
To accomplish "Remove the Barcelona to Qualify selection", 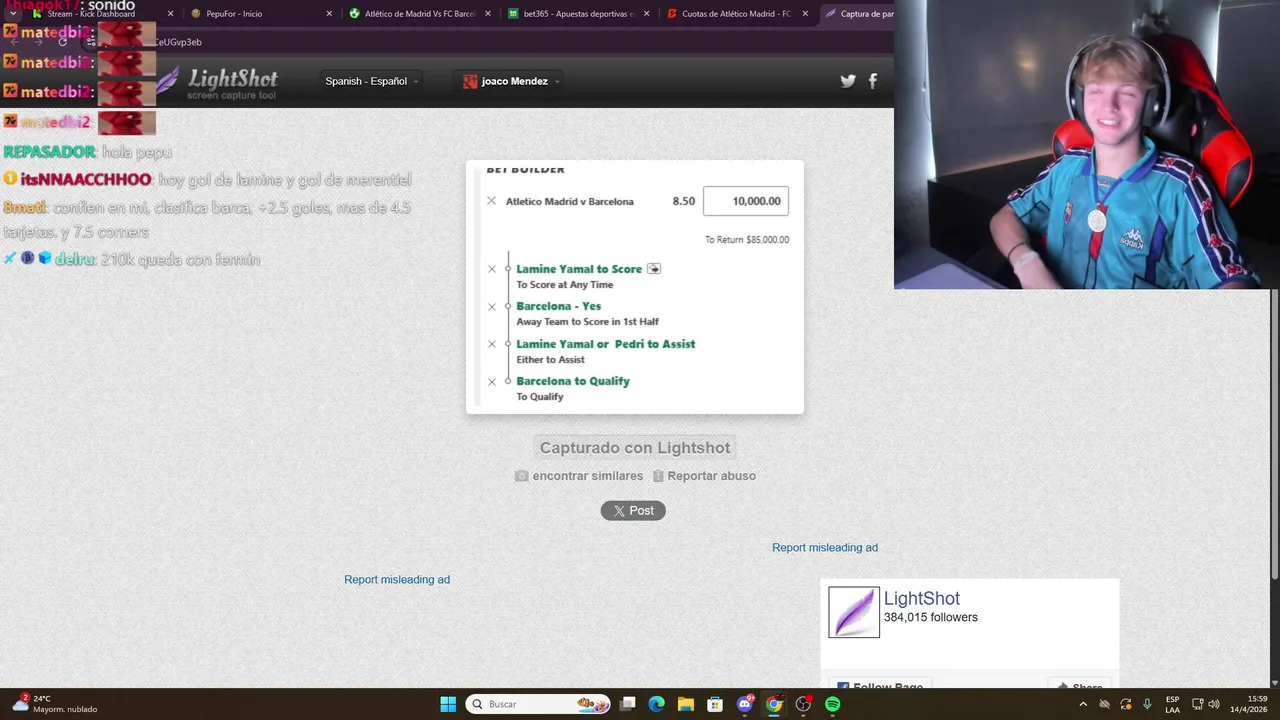I will [492, 381].
